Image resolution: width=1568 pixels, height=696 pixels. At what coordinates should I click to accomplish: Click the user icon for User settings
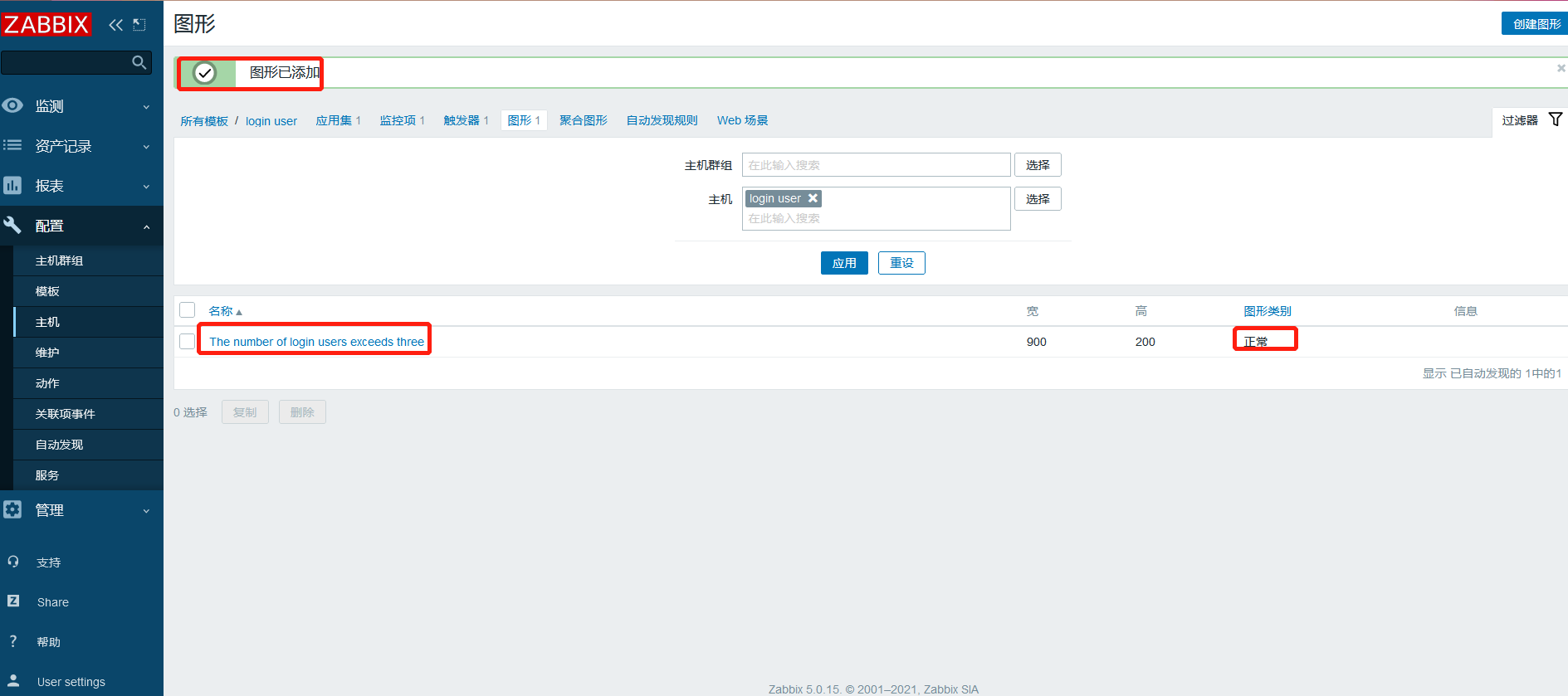coord(13,680)
